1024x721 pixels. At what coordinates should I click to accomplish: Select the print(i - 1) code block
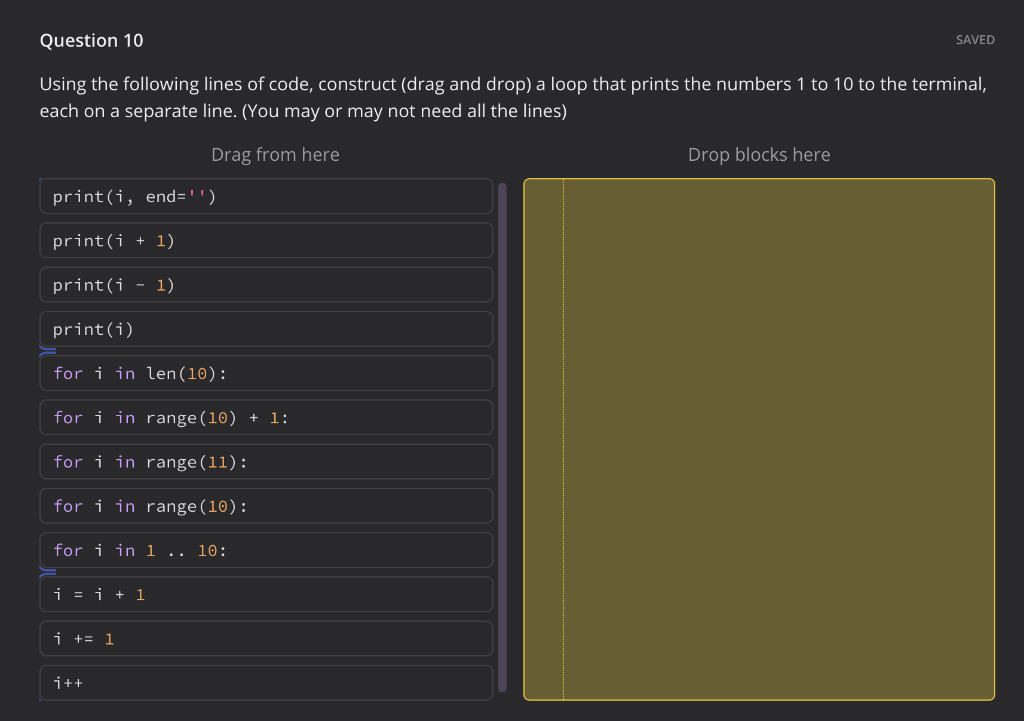click(265, 284)
